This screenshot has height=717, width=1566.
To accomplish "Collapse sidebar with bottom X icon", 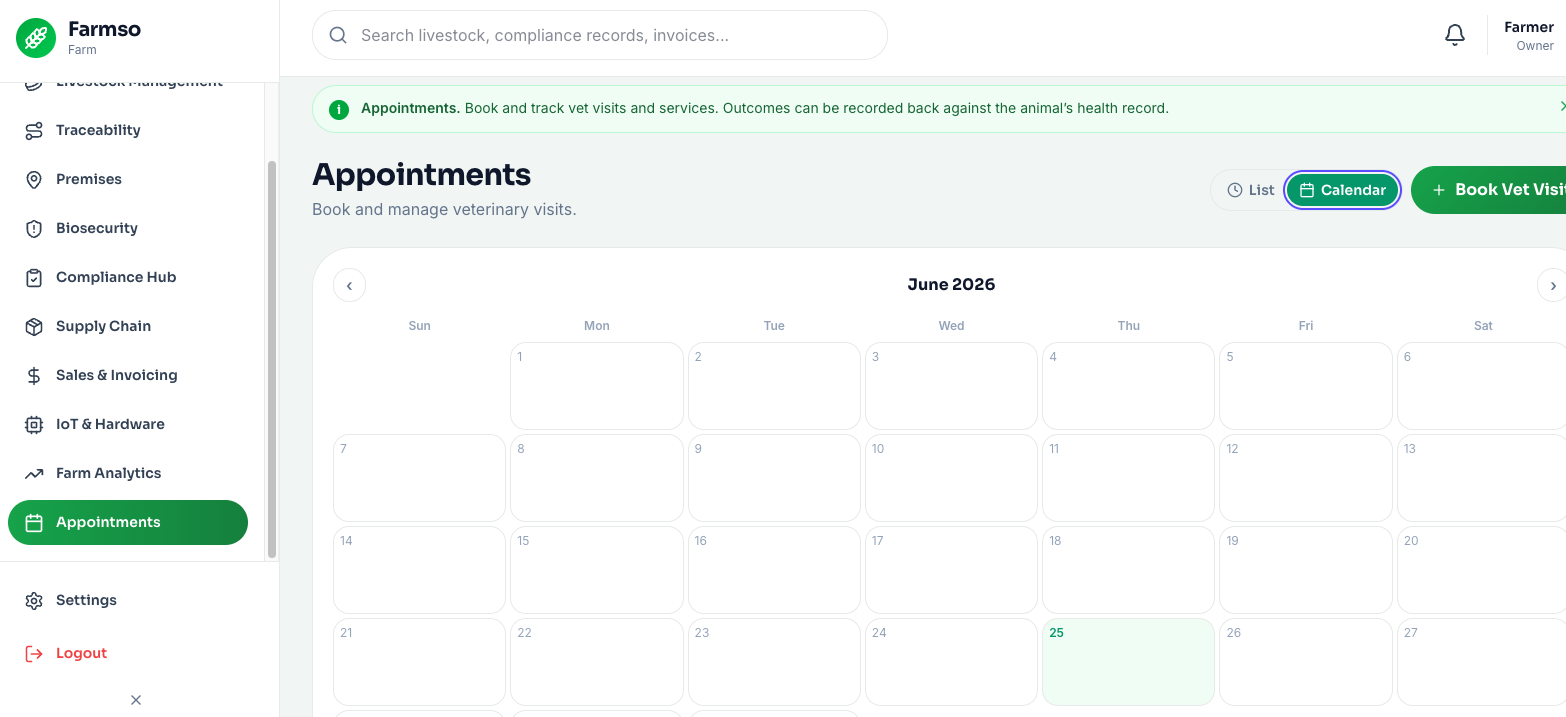I will tap(136, 700).
